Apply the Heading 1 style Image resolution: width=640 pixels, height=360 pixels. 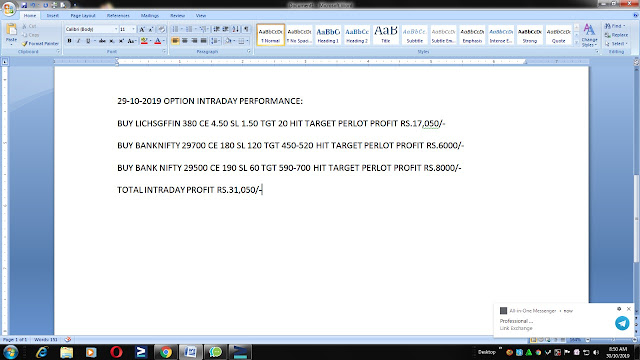click(x=328, y=35)
